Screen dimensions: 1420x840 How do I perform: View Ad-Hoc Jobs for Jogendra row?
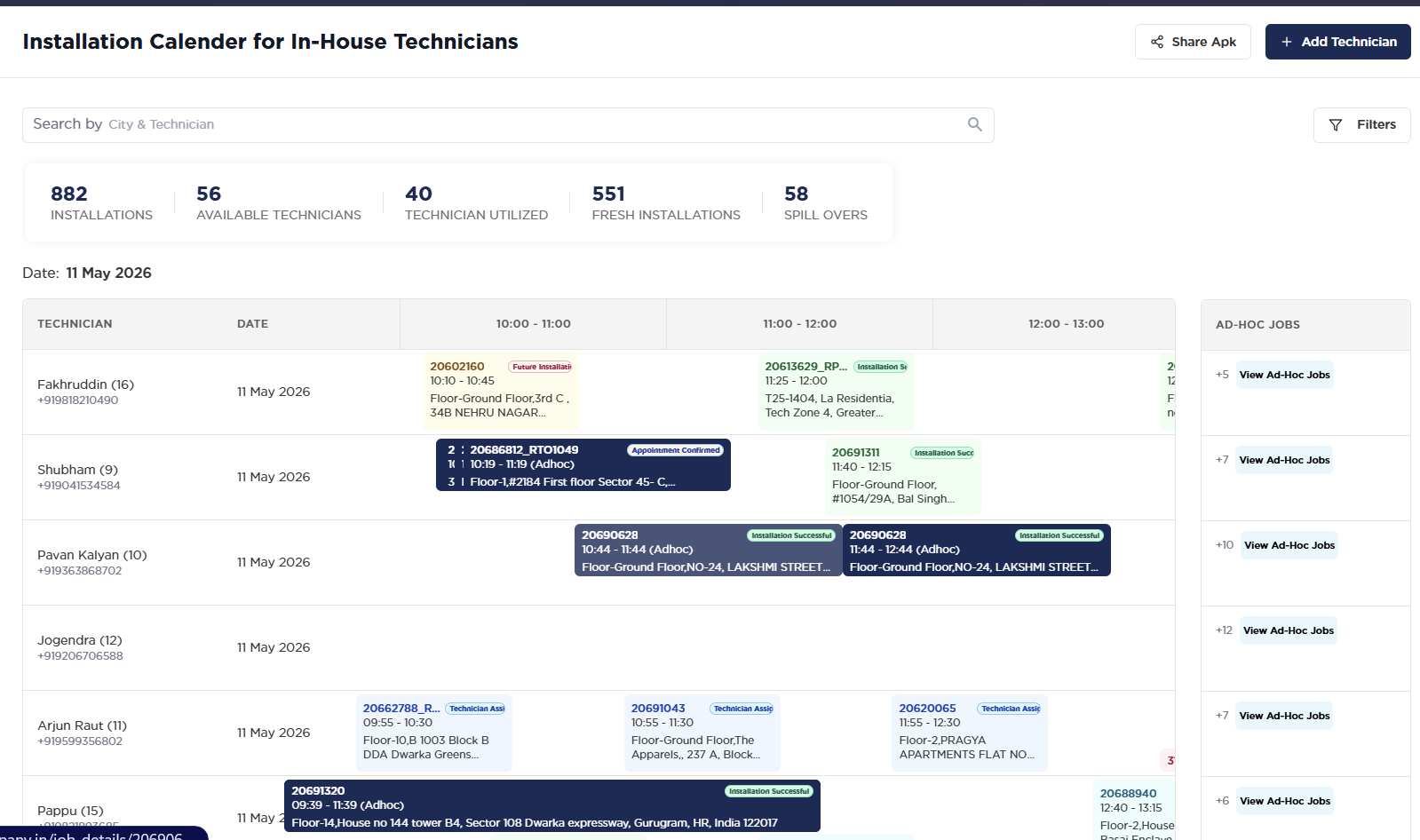click(x=1288, y=630)
